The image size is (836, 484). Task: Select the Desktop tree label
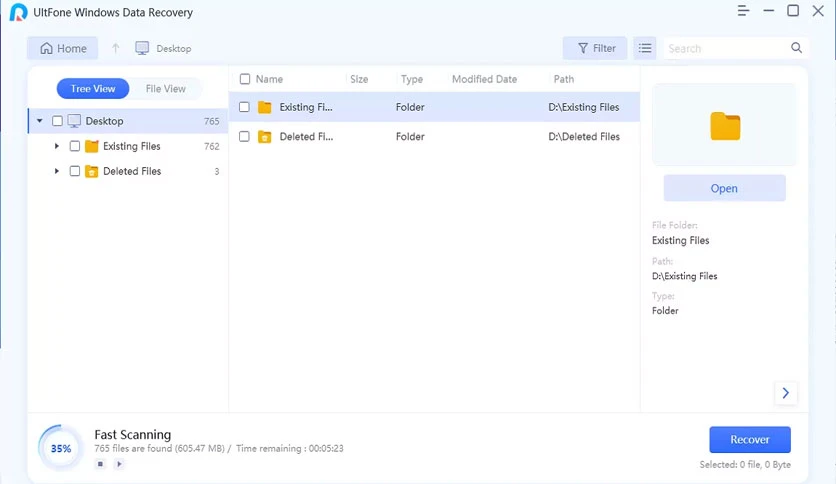[104, 121]
